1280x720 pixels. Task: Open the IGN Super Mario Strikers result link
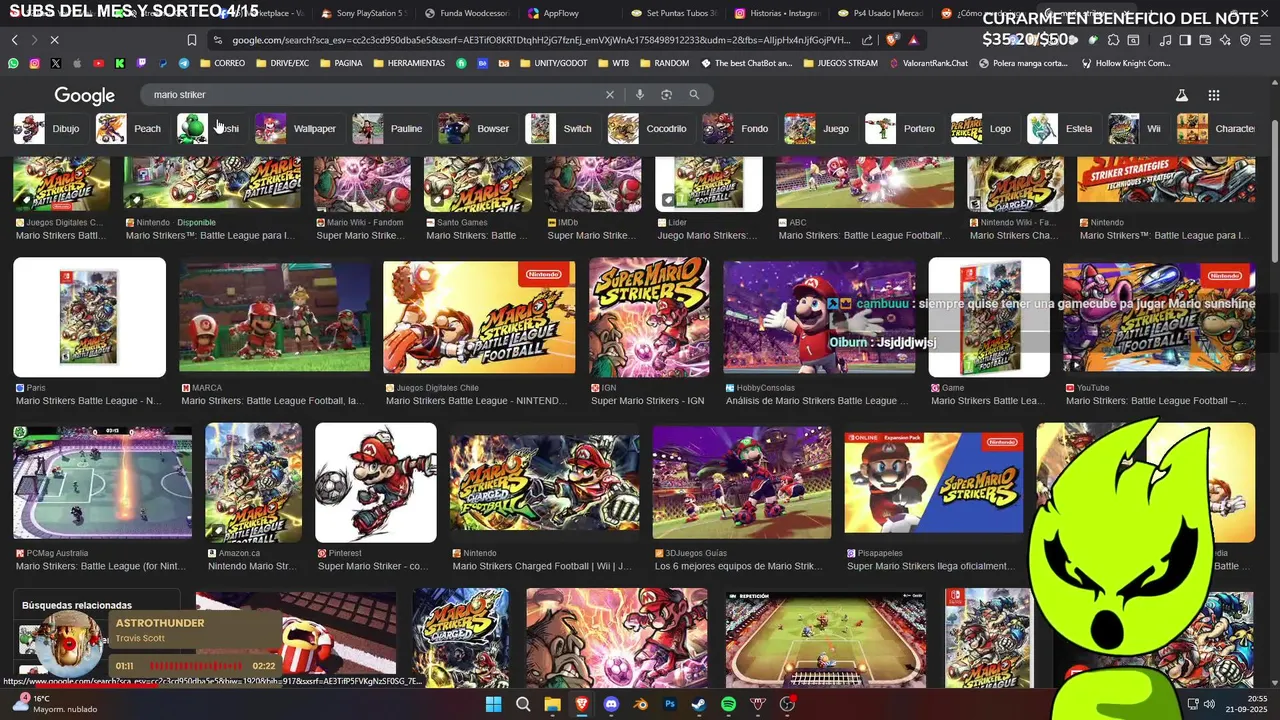pyautogui.click(x=647, y=401)
